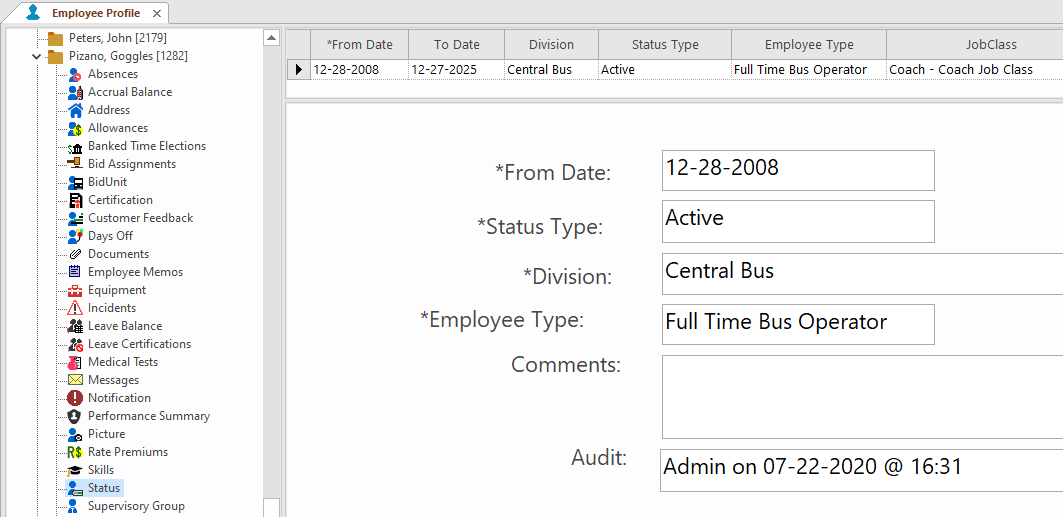1063x517 pixels.
Task: Switch to the Employee Profile tab
Action: (x=96, y=13)
